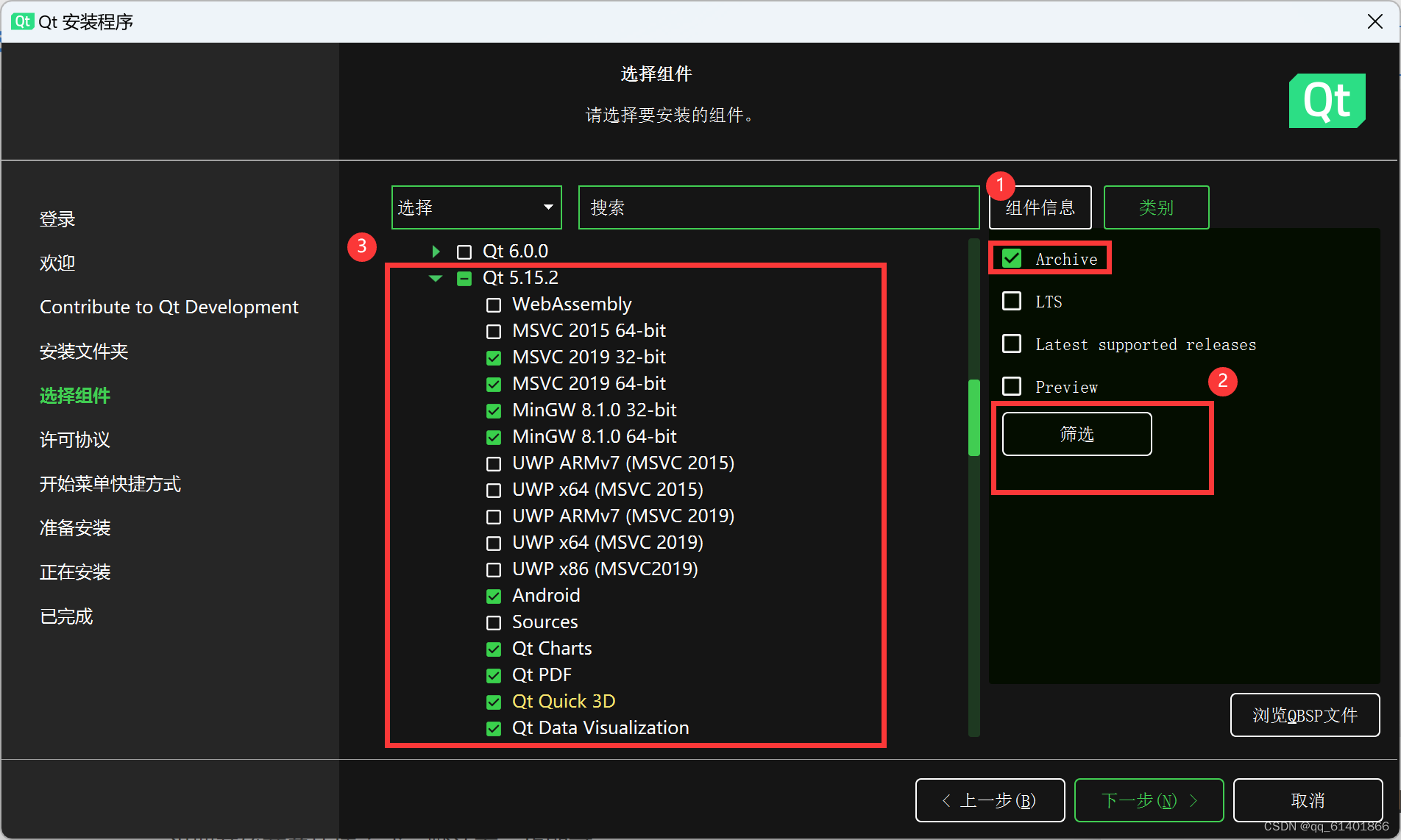Select the Sources component
The width and height of the screenshot is (1401, 840).
493,623
